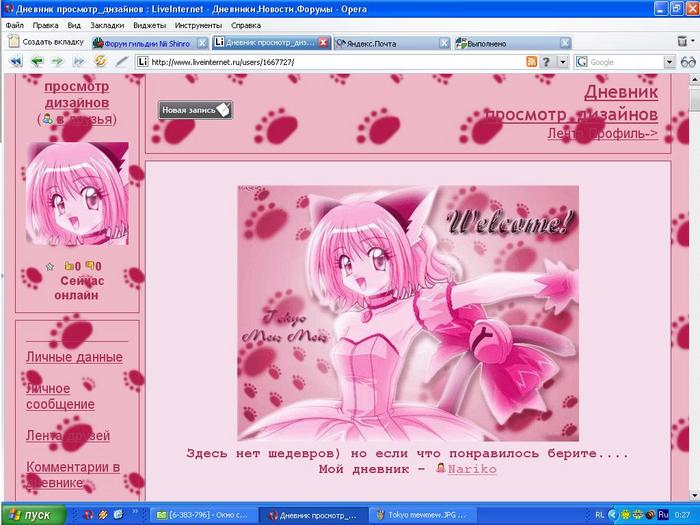700x525 pixels.
Task: Click in the Google search field
Action: 625,62
